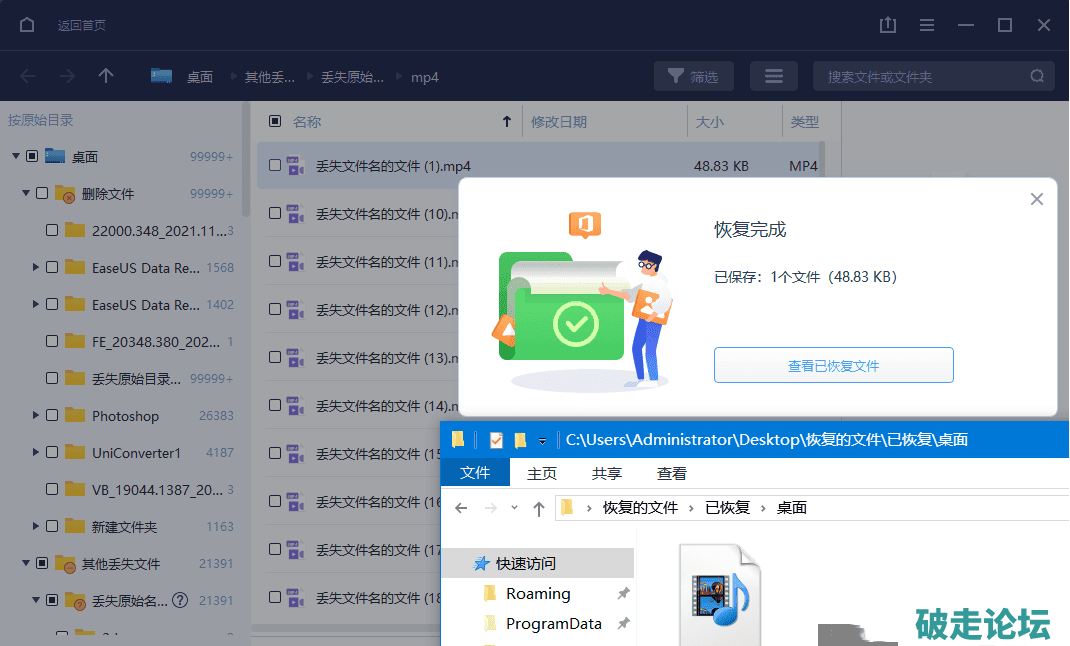Click the search magnifier icon
This screenshot has height=646, width=1070.
[1038, 76]
